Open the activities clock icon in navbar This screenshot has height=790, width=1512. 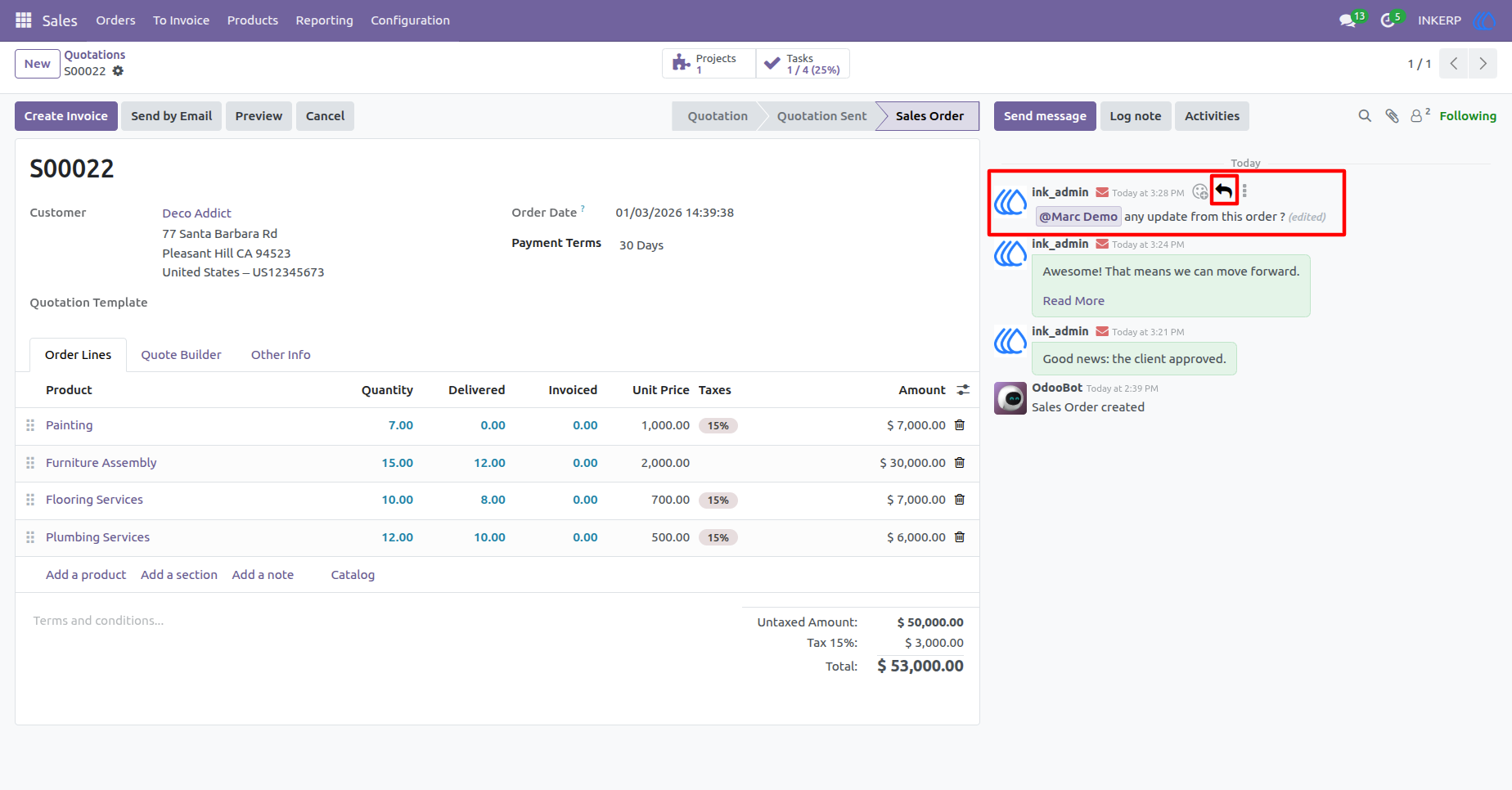click(x=1388, y=20)
